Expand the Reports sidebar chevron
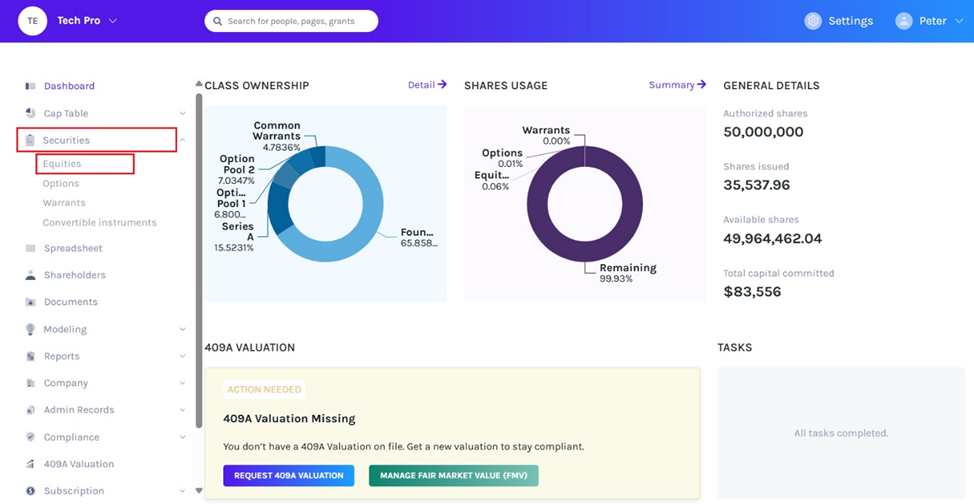 point(182,356)
